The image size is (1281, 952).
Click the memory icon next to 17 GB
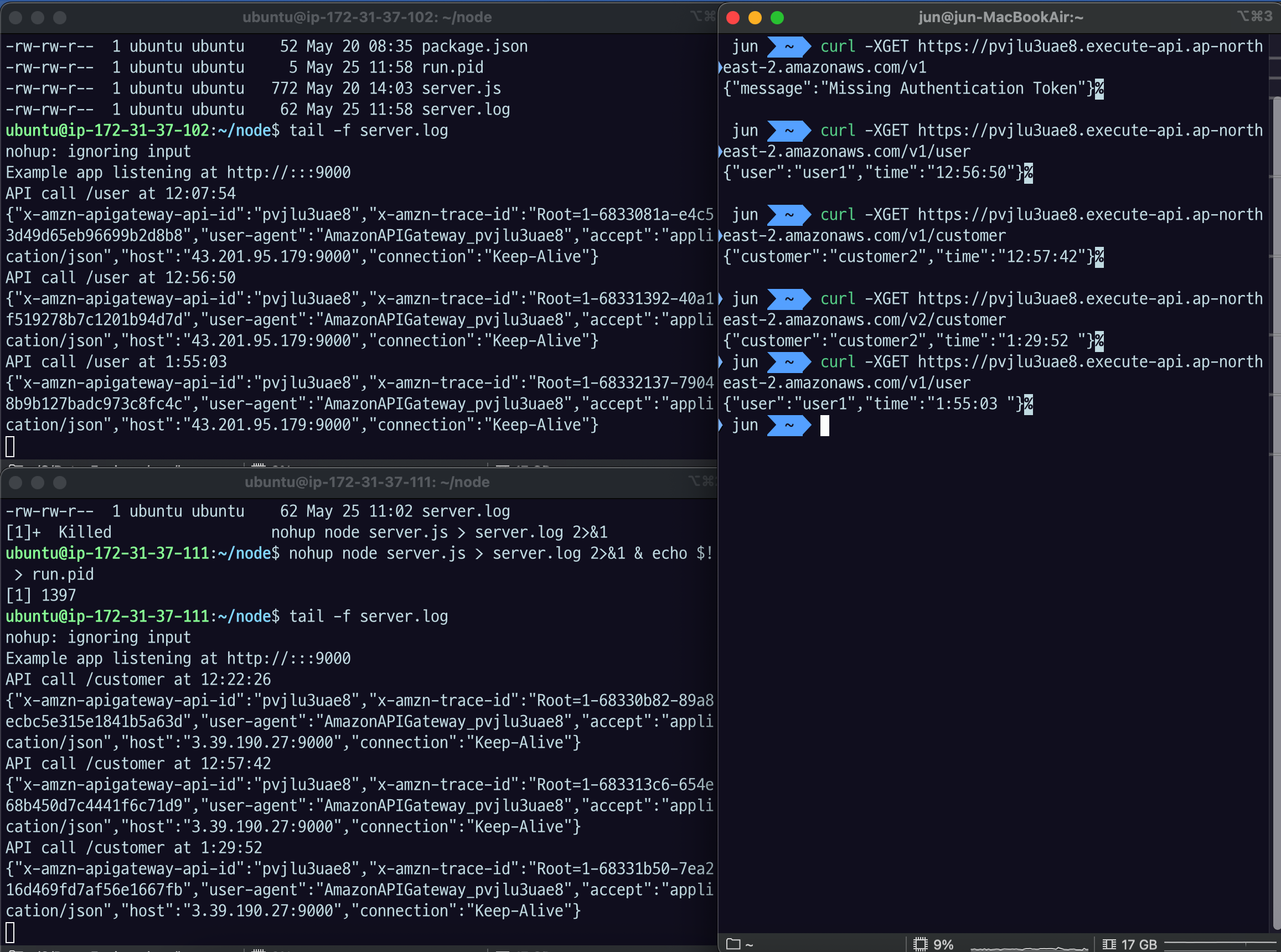1109,944
